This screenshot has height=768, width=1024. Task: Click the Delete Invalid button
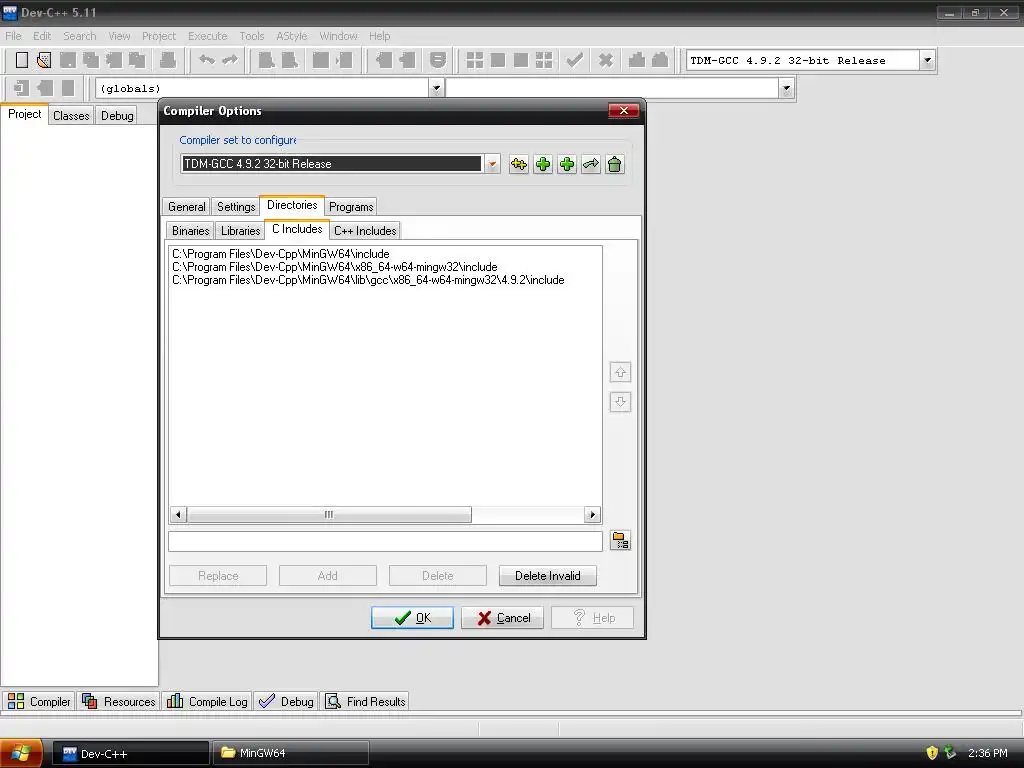pos(547,575)
